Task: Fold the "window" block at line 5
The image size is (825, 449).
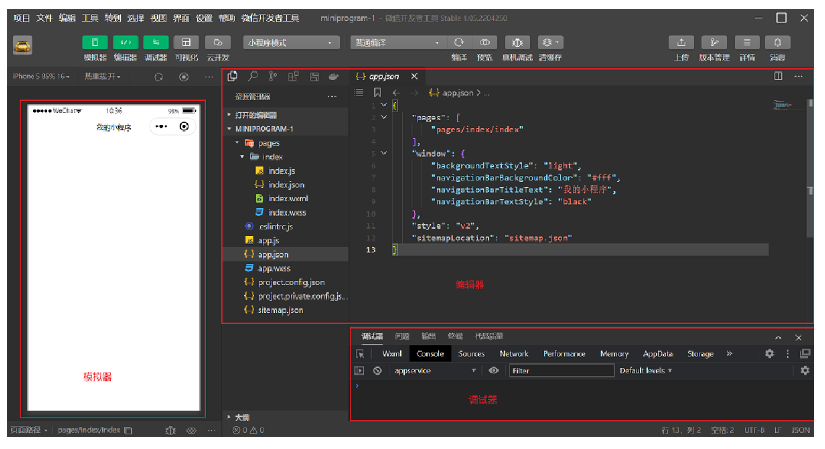Action: tap(384, 153)
